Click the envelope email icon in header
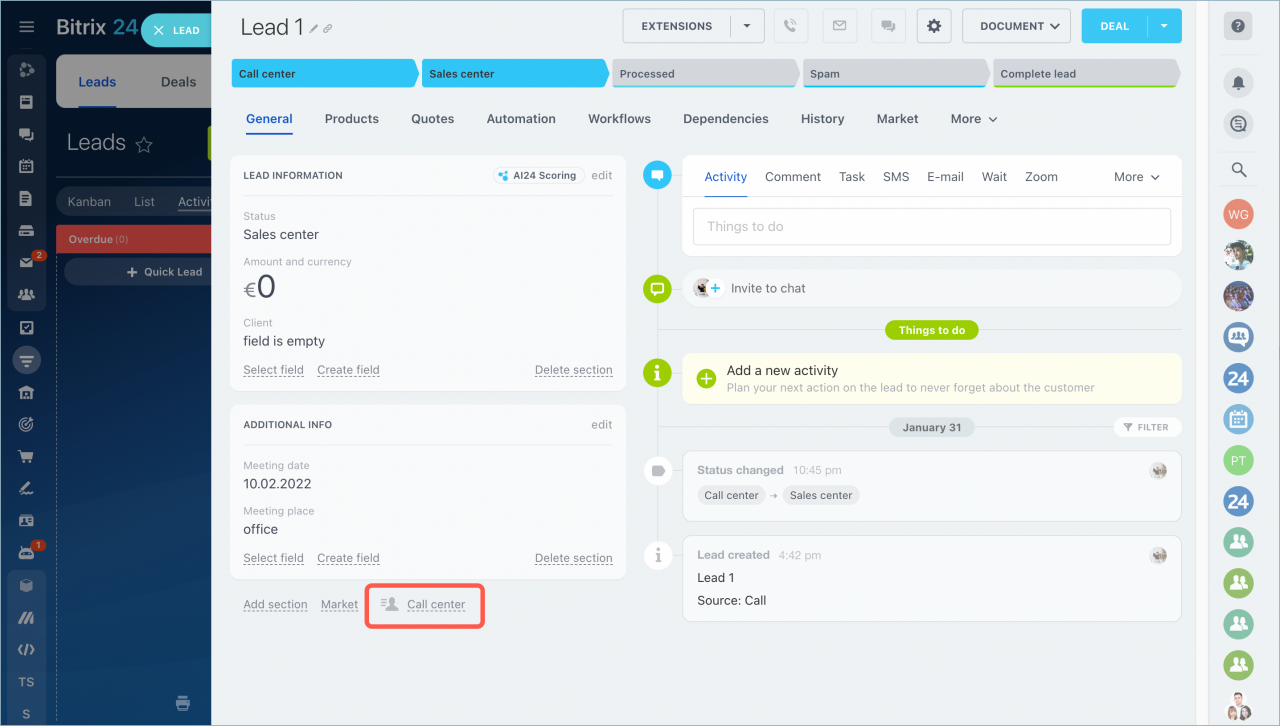Screen dimensions: 1280x726 coord(839,26)
